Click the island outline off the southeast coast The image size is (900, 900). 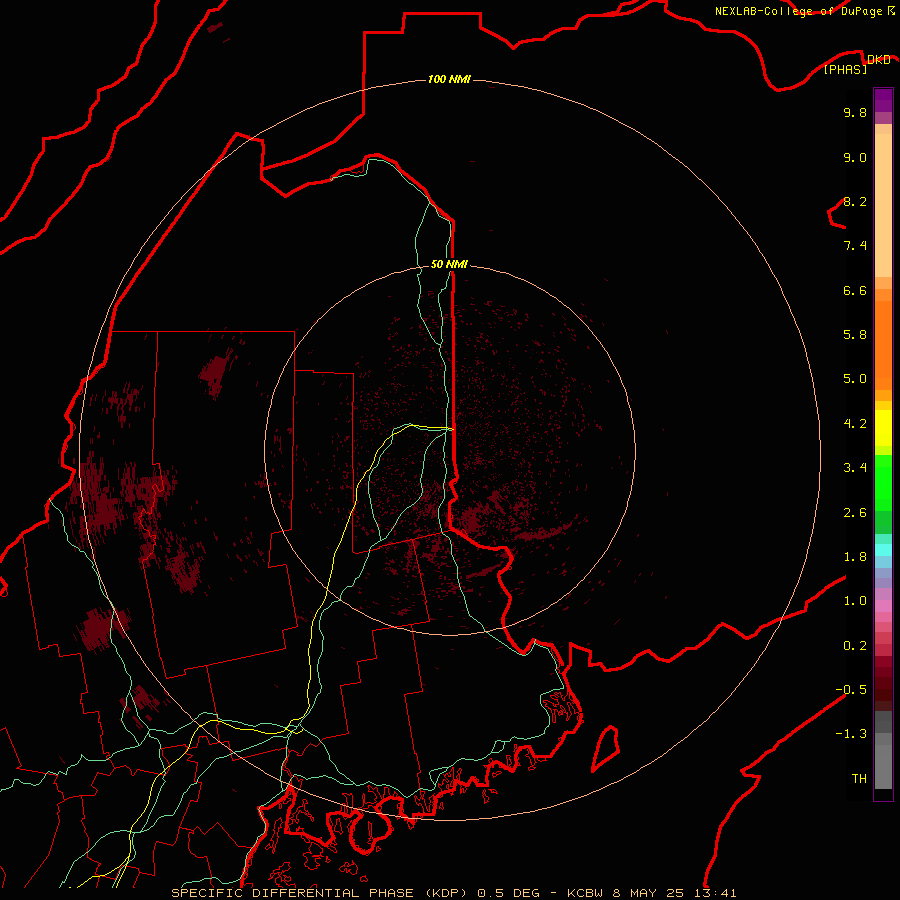click(605, 748)
